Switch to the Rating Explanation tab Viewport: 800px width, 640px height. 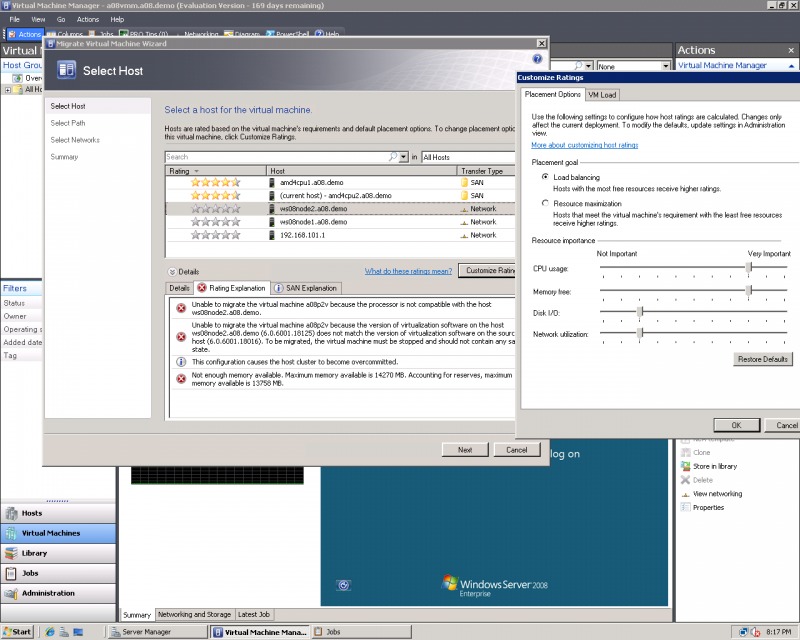click(x=232, y=288)
